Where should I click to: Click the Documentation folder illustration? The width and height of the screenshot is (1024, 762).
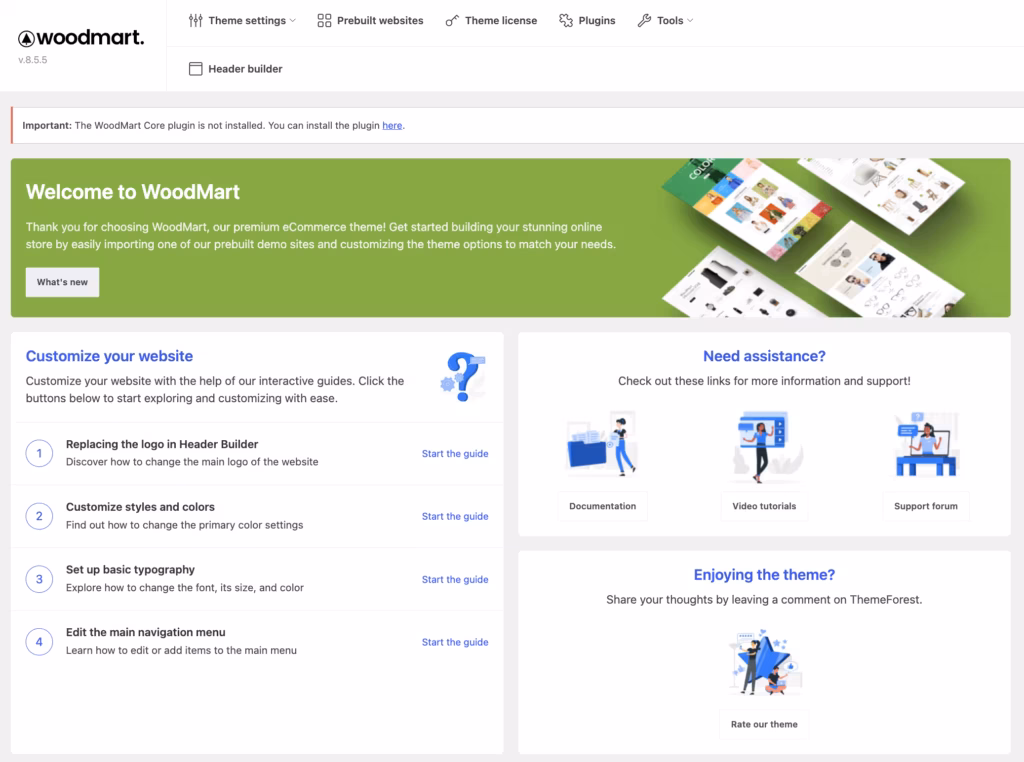coord(601,443)
